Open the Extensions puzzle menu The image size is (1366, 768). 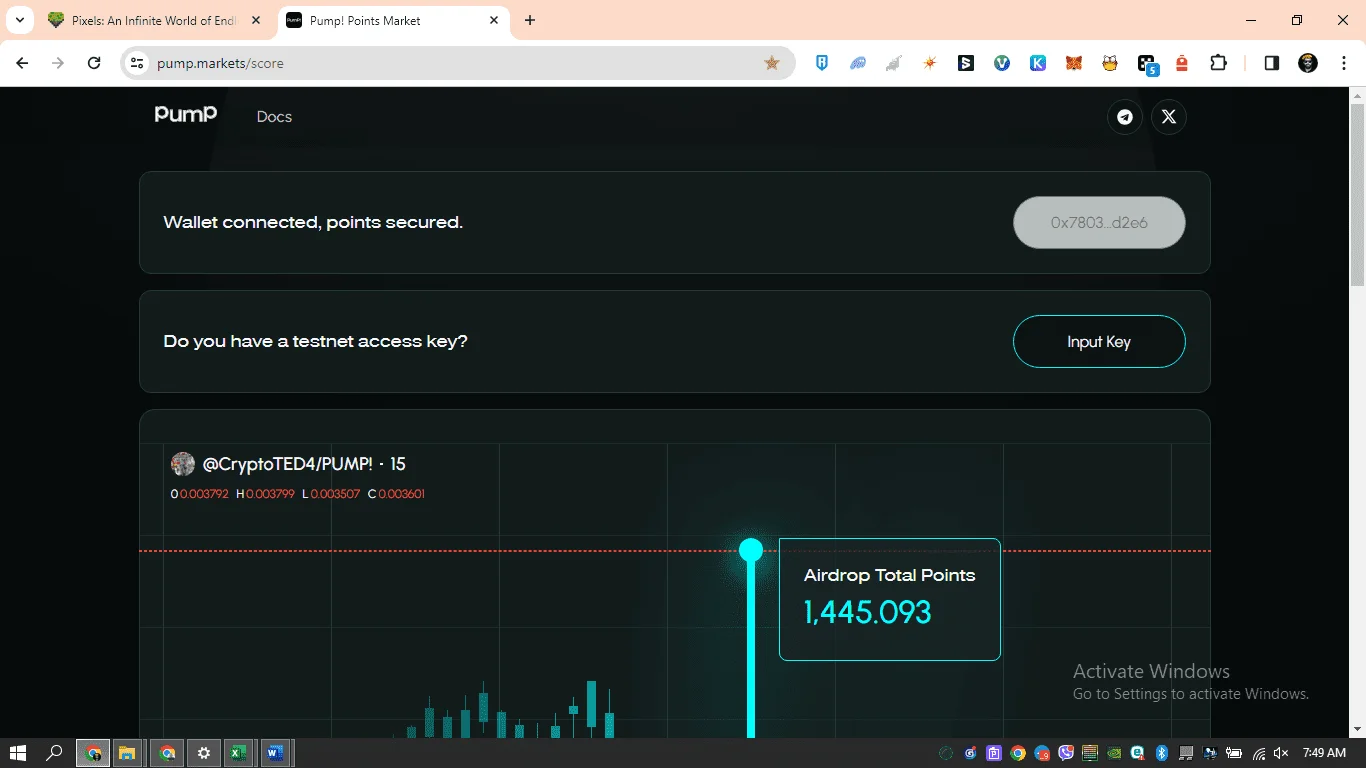(1218, 63)
